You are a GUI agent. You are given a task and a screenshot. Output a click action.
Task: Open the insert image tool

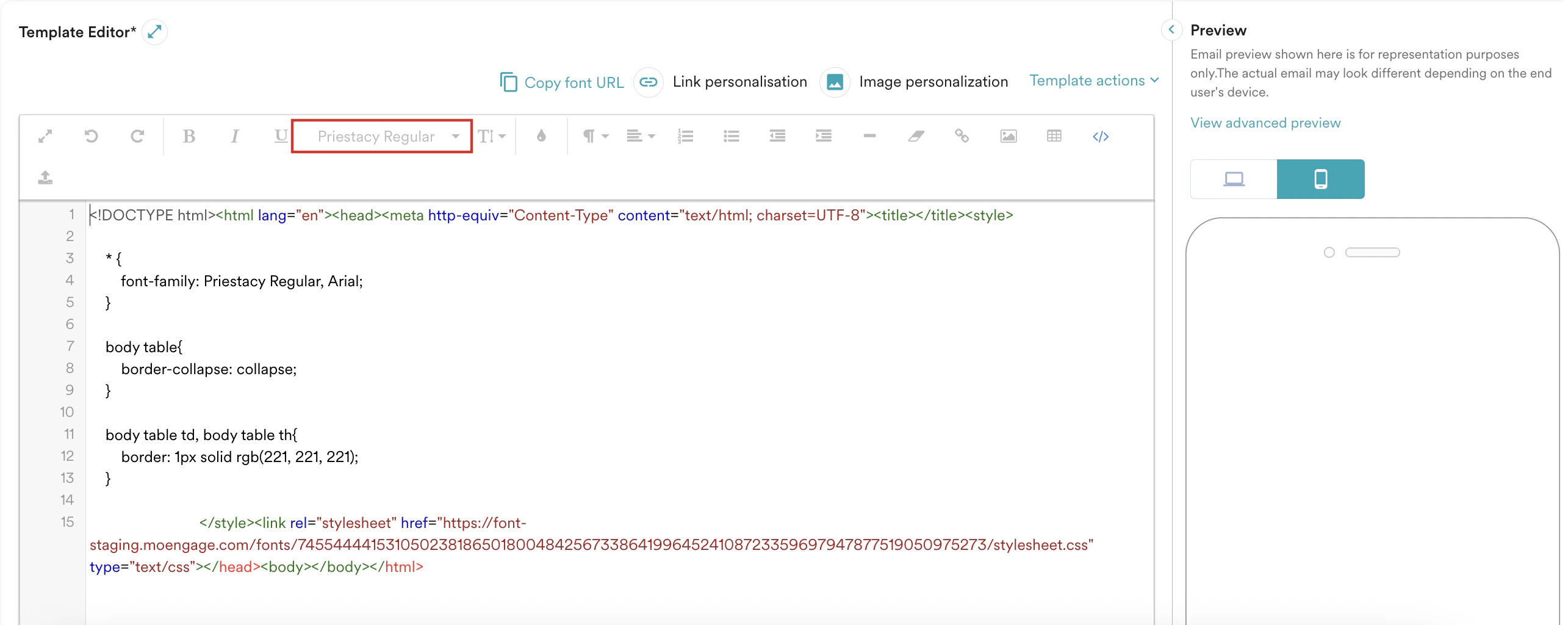(x=1008, y=136)
